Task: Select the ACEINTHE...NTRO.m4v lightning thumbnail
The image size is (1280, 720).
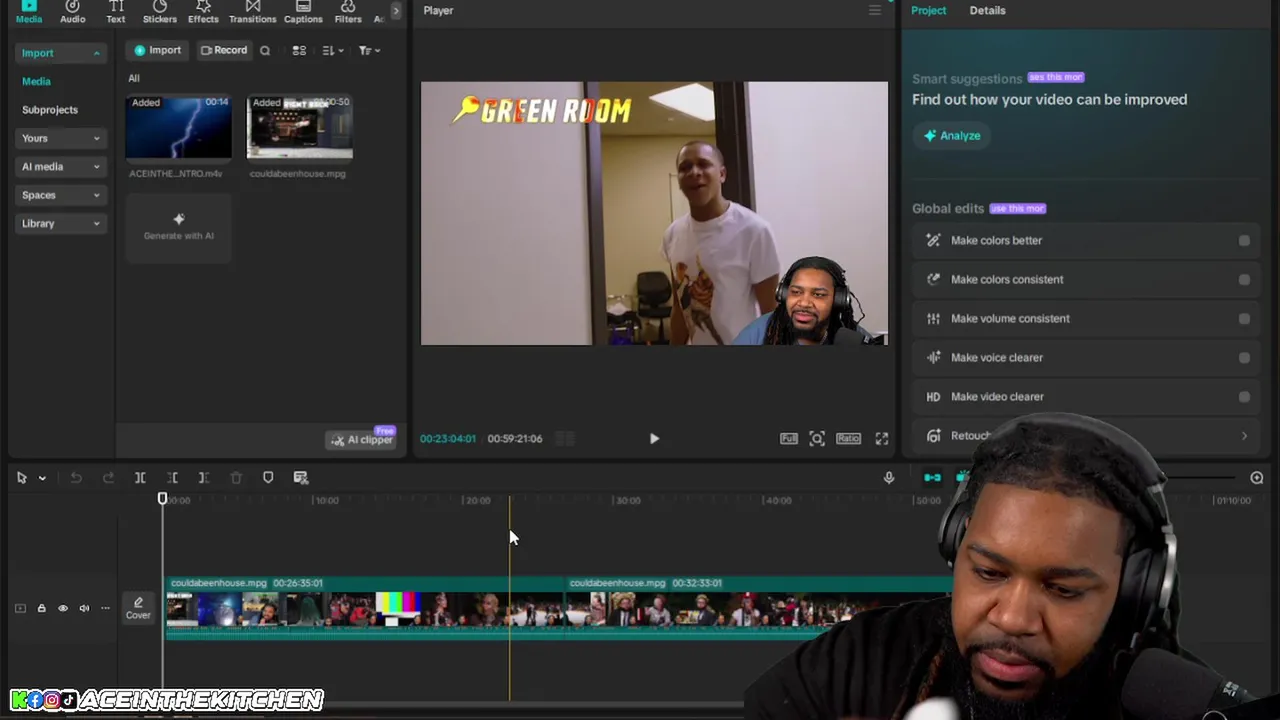Action: click(x=178, y=127)
